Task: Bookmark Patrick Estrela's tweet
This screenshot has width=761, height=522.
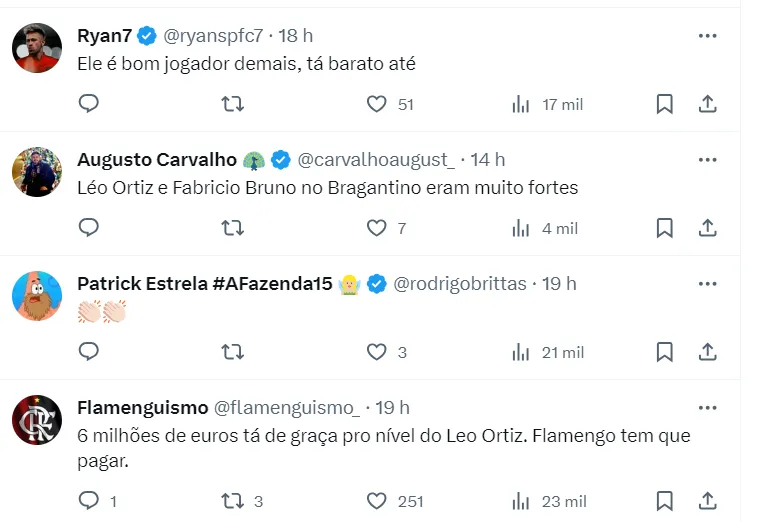Action: point(664,352)
